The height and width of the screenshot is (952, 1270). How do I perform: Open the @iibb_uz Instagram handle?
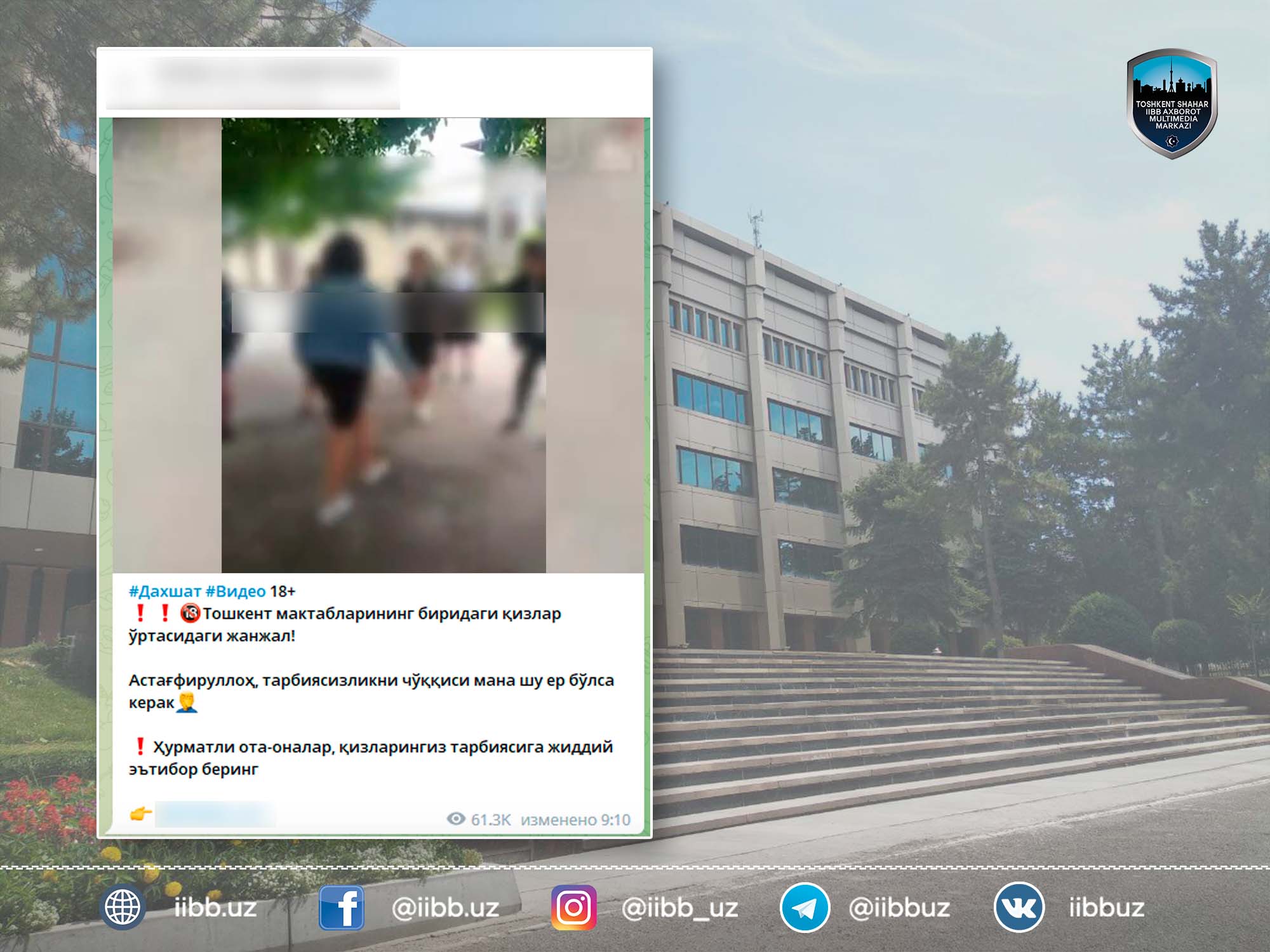pos(679,908)
